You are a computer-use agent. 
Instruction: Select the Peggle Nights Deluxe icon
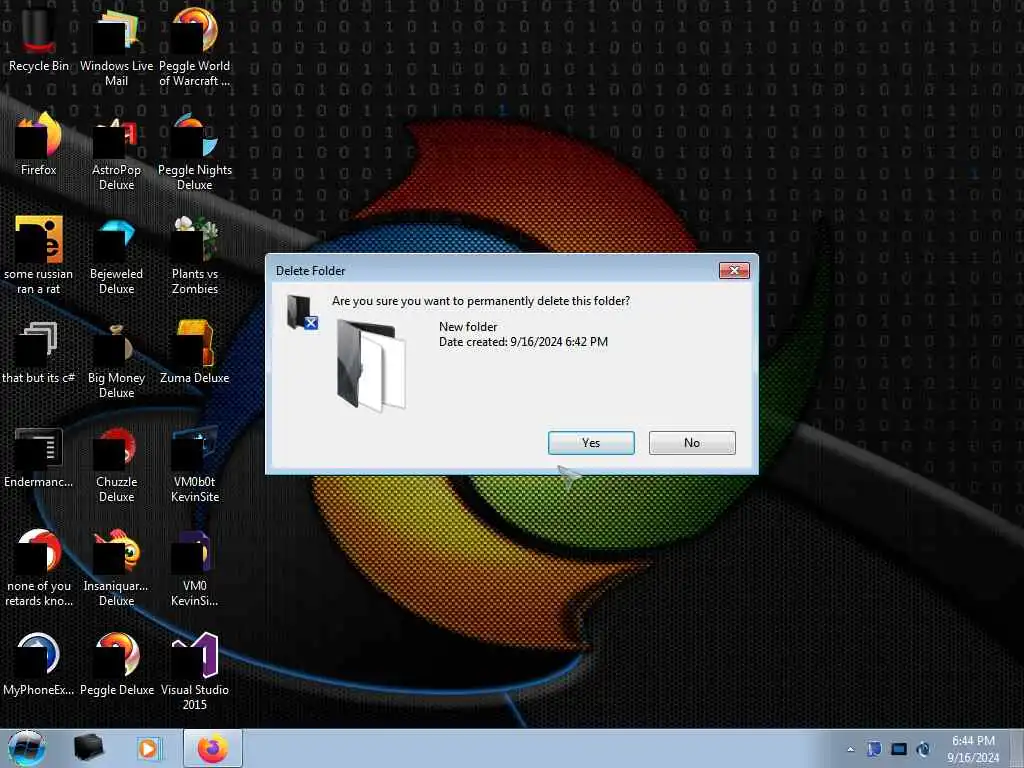pyautogui.click(x=195, y=152)
